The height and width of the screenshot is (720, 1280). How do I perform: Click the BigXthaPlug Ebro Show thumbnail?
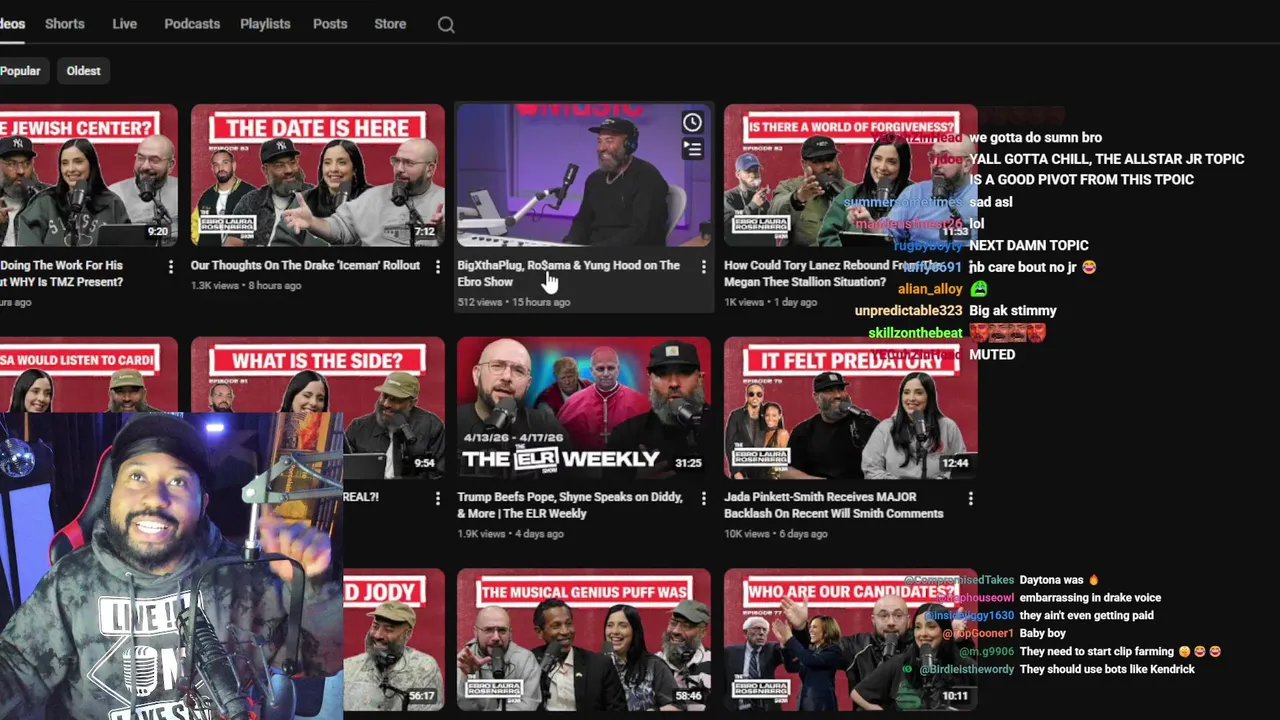tap(584, 175)
